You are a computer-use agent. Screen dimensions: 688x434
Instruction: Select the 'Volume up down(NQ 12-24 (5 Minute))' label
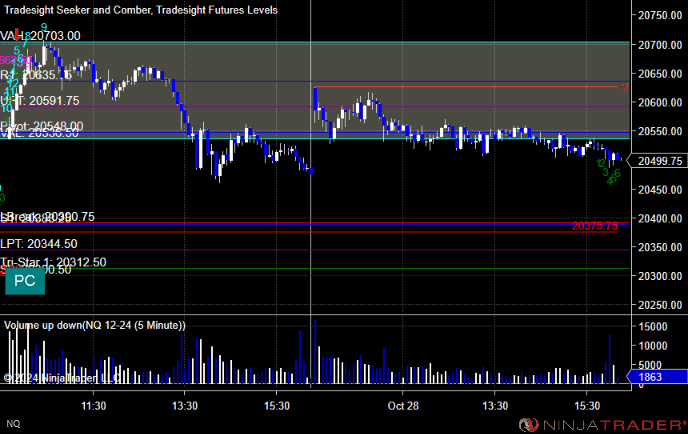[x=94, y=325]
